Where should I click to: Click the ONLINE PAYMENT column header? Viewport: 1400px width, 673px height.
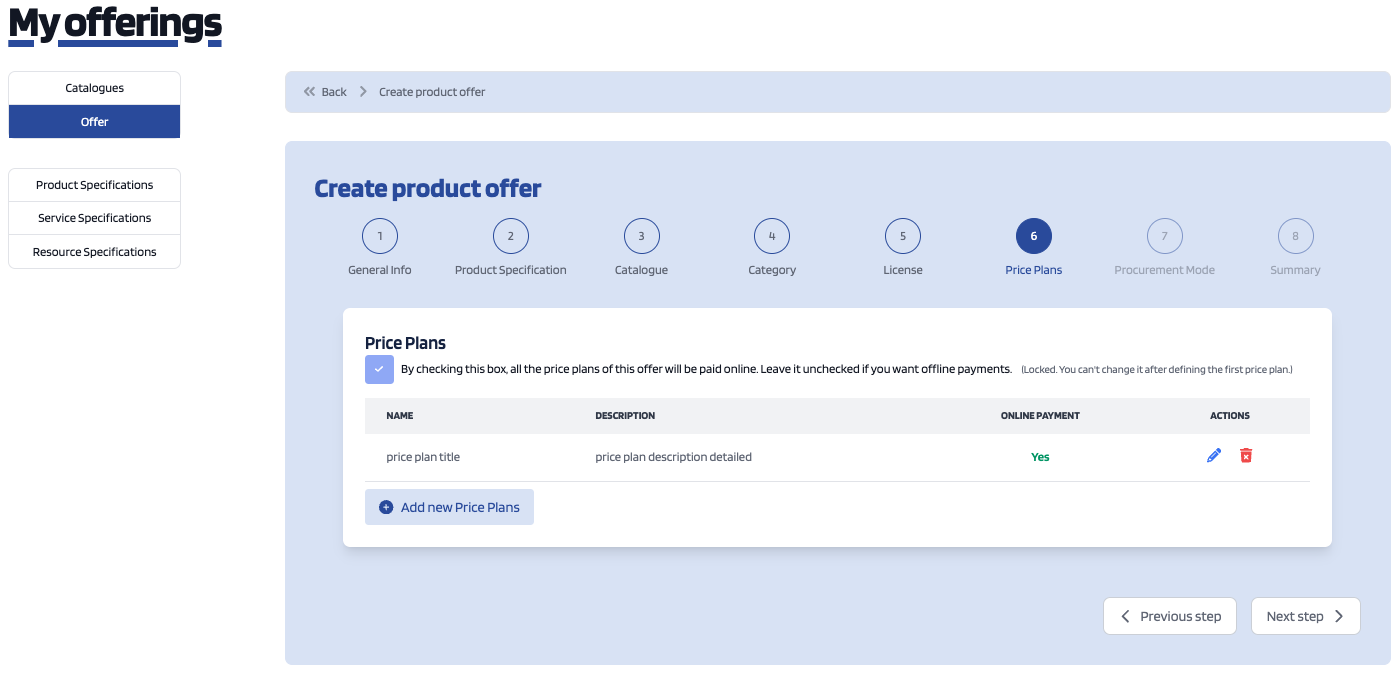1040,416
